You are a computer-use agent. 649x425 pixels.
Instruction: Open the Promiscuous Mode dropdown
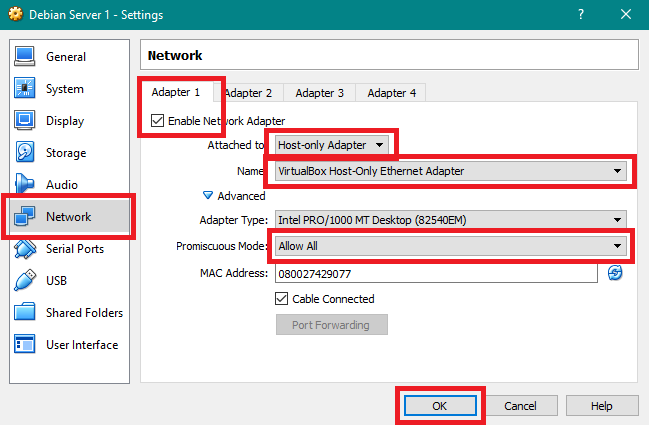(451, 246)
